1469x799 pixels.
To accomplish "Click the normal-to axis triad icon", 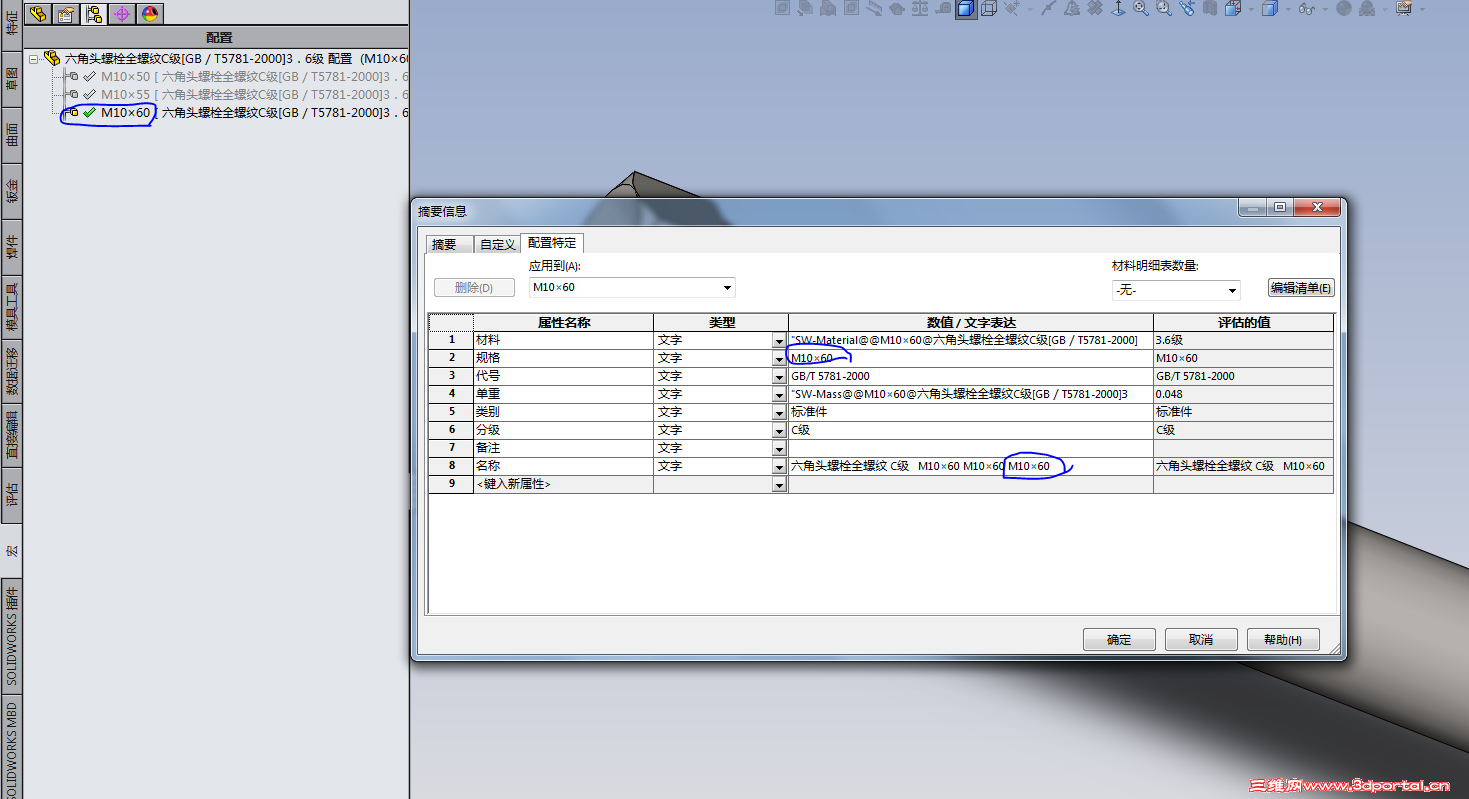I will [x=1117, y=9].
